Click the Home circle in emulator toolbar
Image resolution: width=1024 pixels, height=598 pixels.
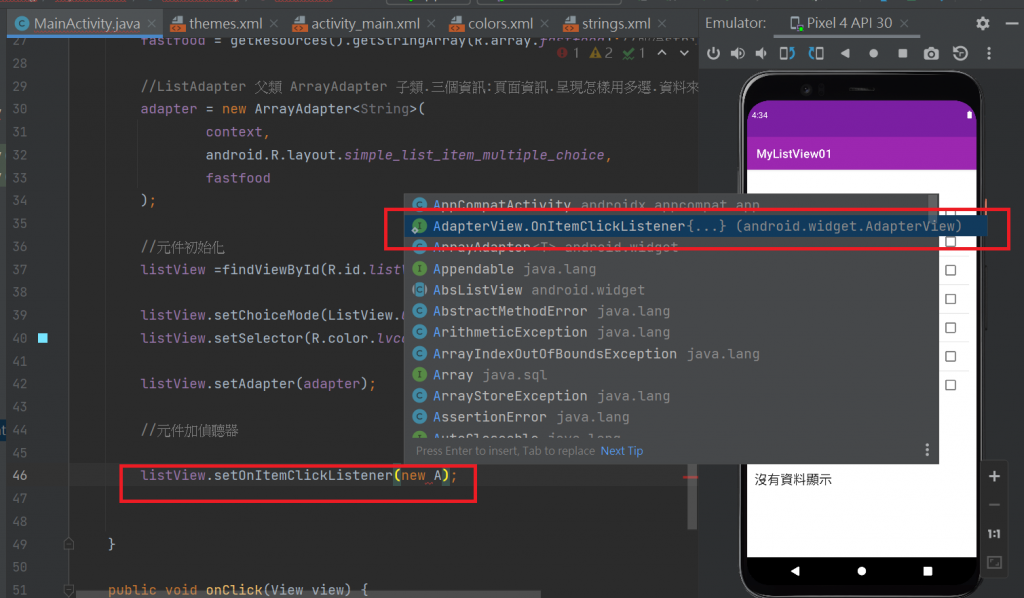[874, 54]
